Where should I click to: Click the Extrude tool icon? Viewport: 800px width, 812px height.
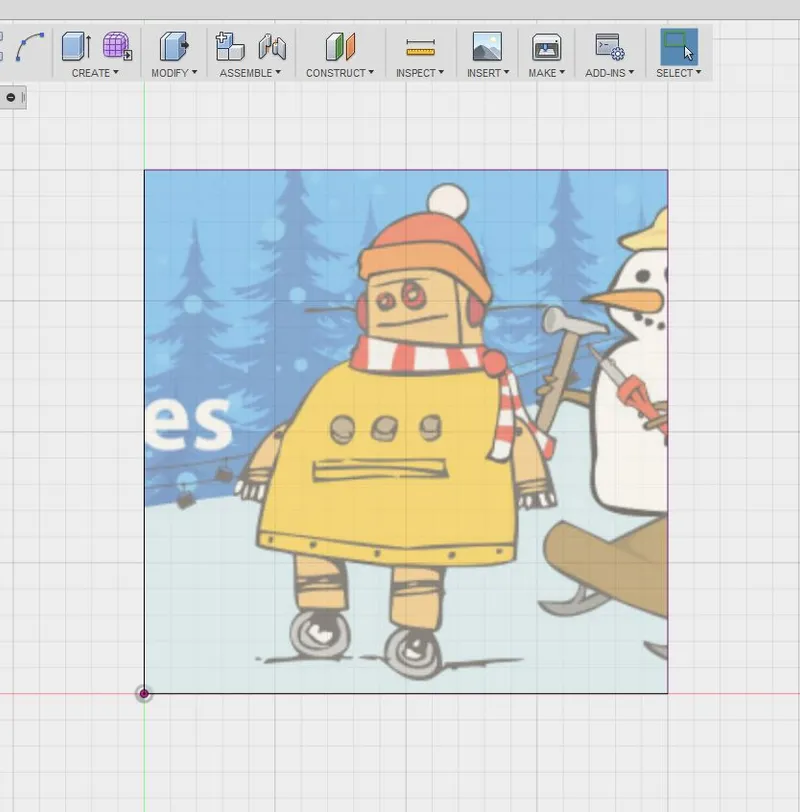(76, 47)
